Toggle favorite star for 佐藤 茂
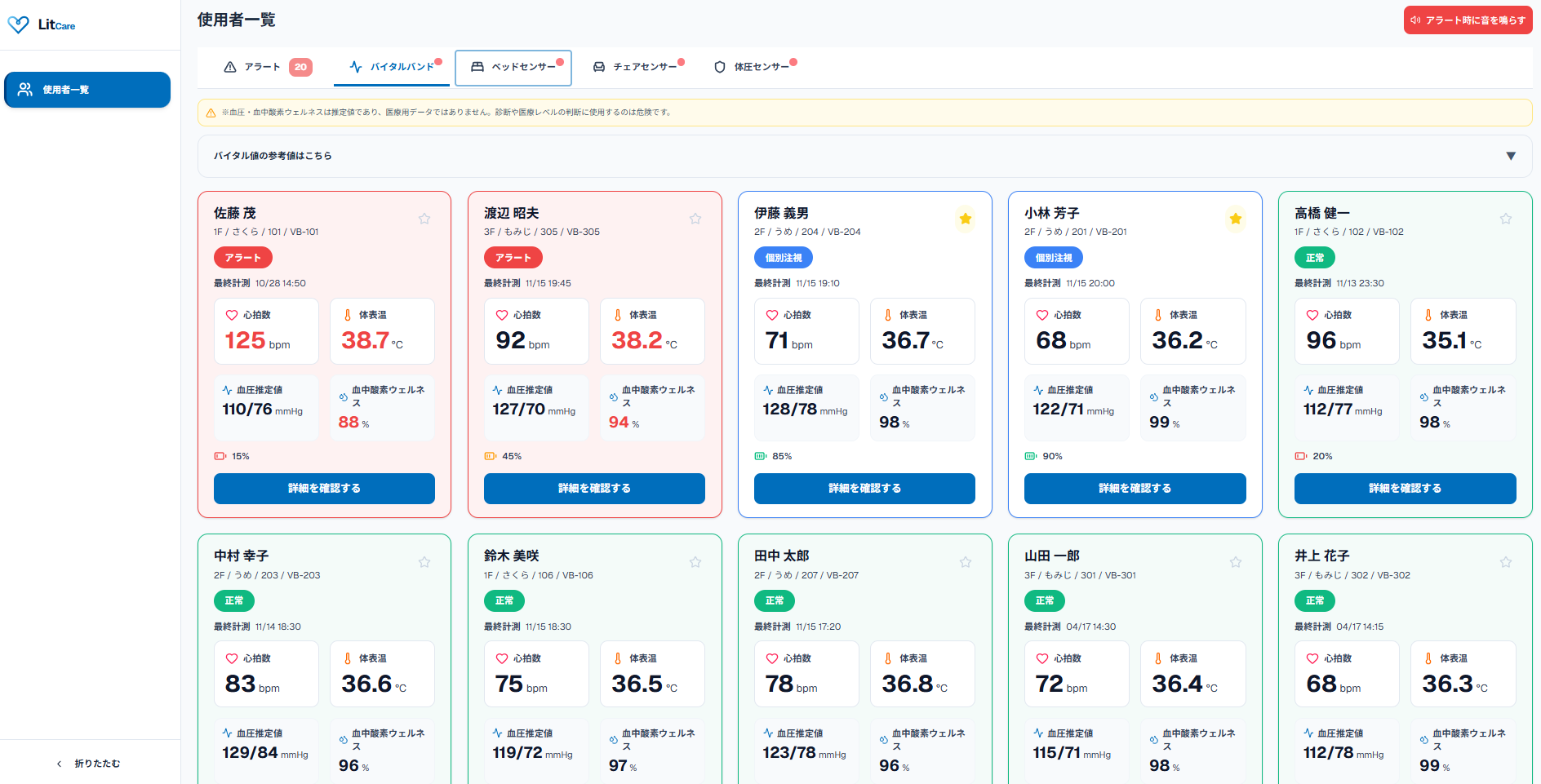This screenshot has width=1541, height=784. [424, 219]
